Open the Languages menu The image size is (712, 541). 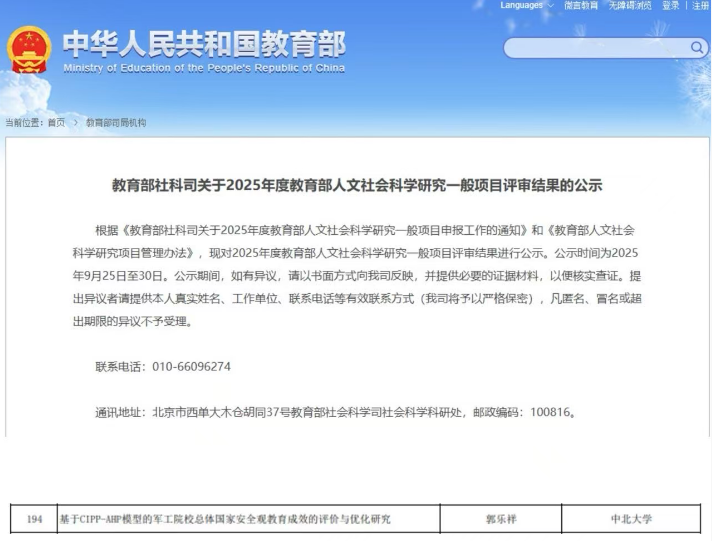pos(523,6)
